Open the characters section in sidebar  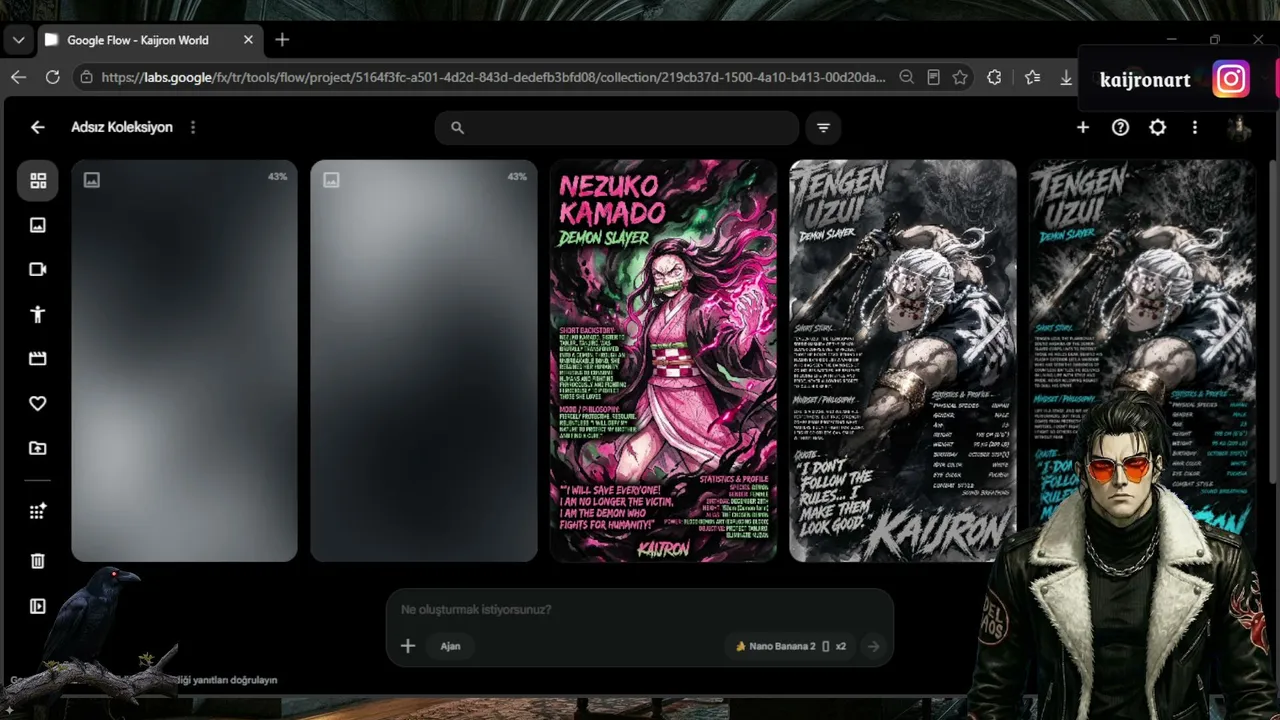coord(38,314)
